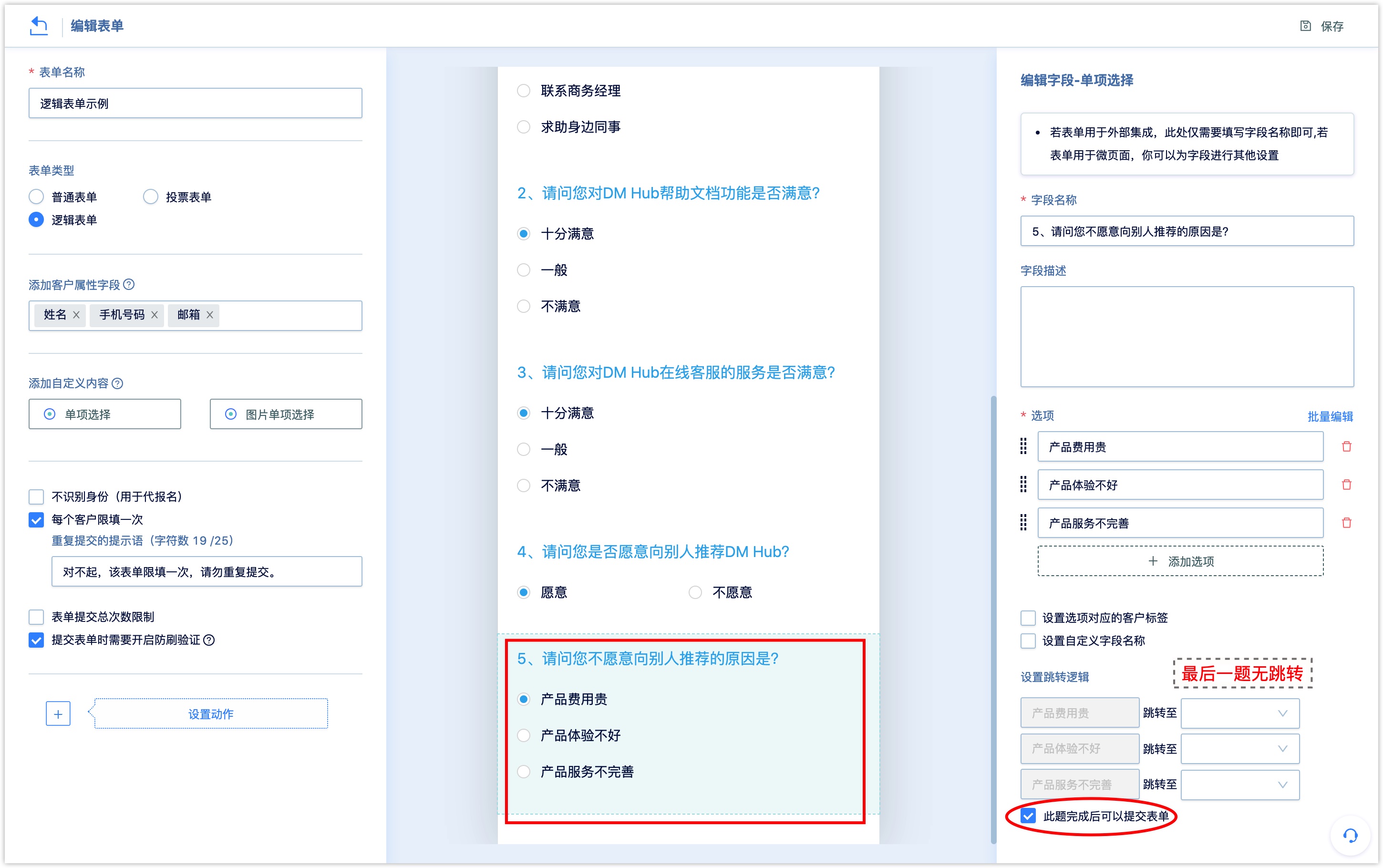Remove the 手机号码 tag
Image resolution: width=1383 pixels, height=868 pixels.
pos(155,315)
